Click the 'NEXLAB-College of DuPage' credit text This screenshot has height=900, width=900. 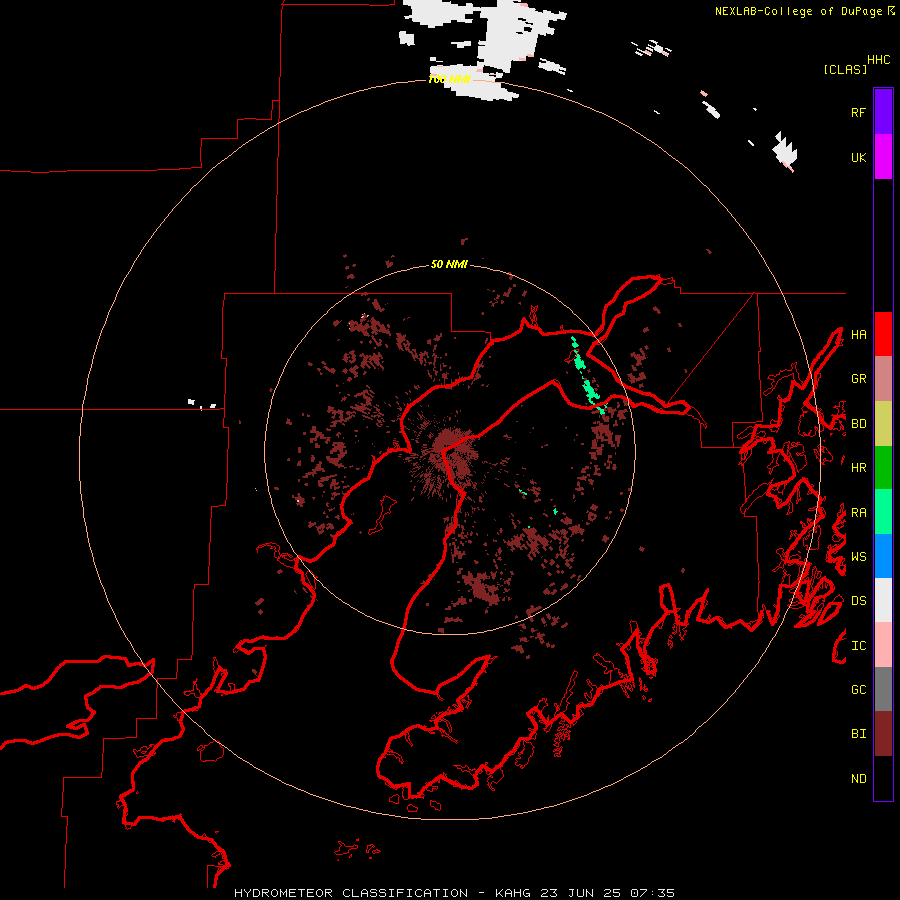[798, 11]
